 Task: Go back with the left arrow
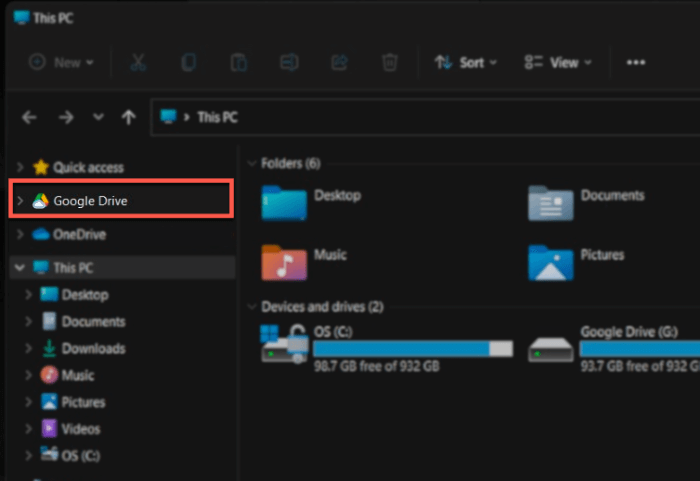29,117
